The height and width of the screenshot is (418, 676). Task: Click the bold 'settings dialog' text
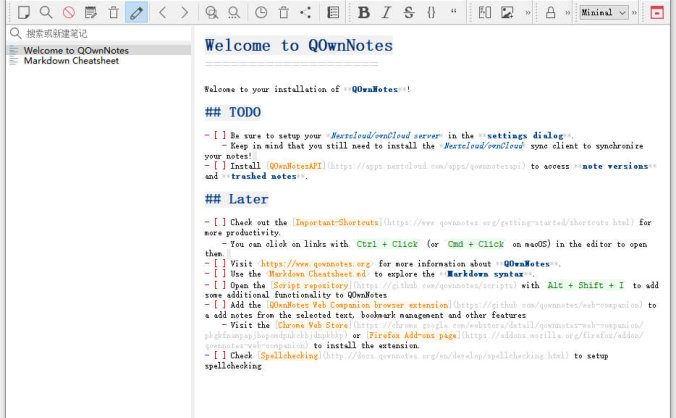[525, 136]
